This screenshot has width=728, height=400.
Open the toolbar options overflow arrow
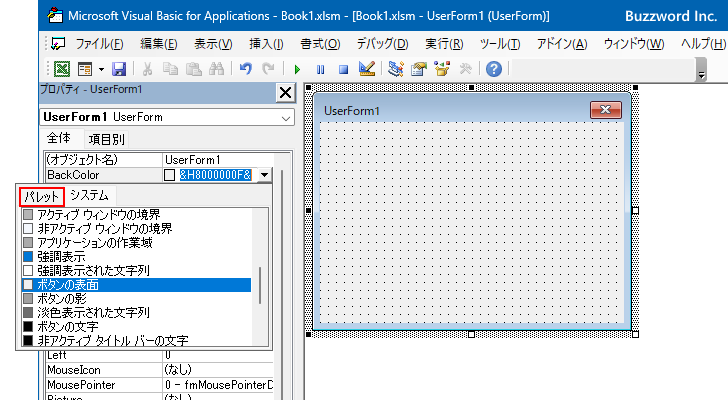click(702, 71)
